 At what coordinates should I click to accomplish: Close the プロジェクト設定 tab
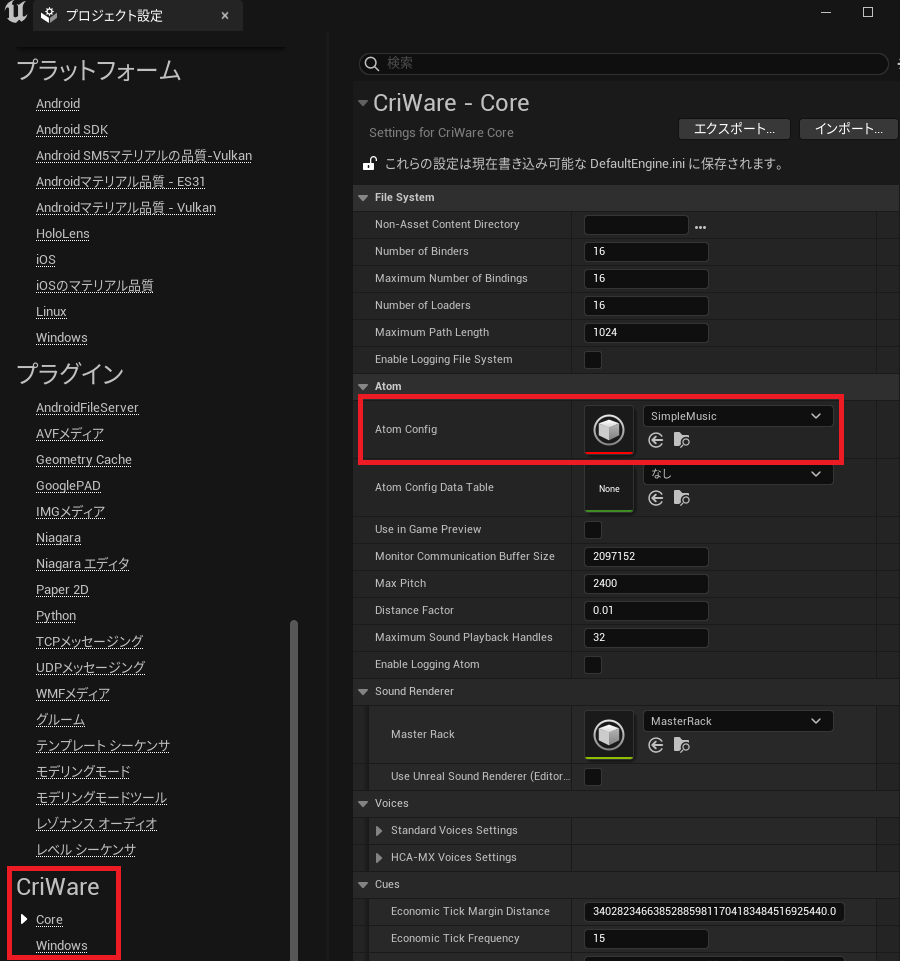(225, 15)
